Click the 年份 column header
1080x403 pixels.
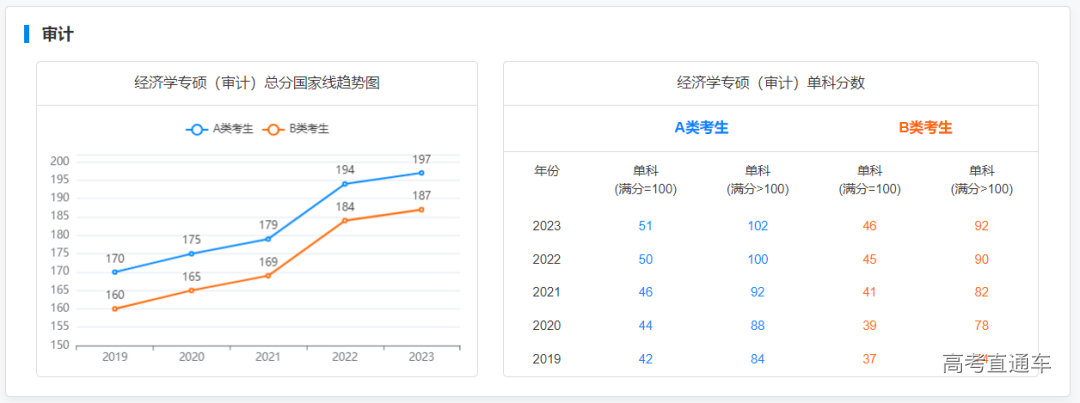click(x=547, y=171)
